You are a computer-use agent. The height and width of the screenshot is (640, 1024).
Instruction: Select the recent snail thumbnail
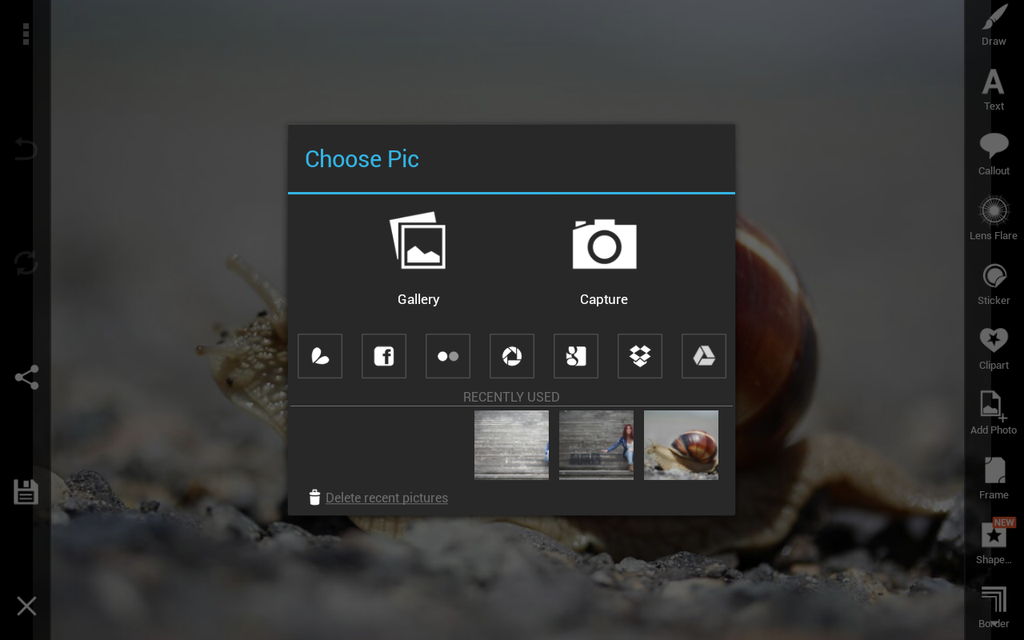click(681, 445)
